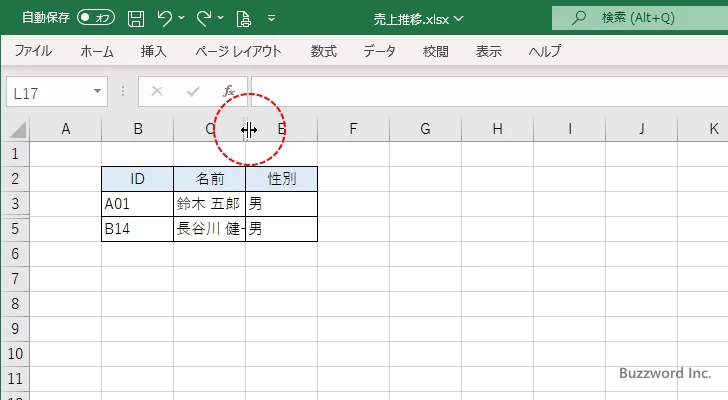
Task: Open the ヘルプ tab
Action: [x=545, y=51]
